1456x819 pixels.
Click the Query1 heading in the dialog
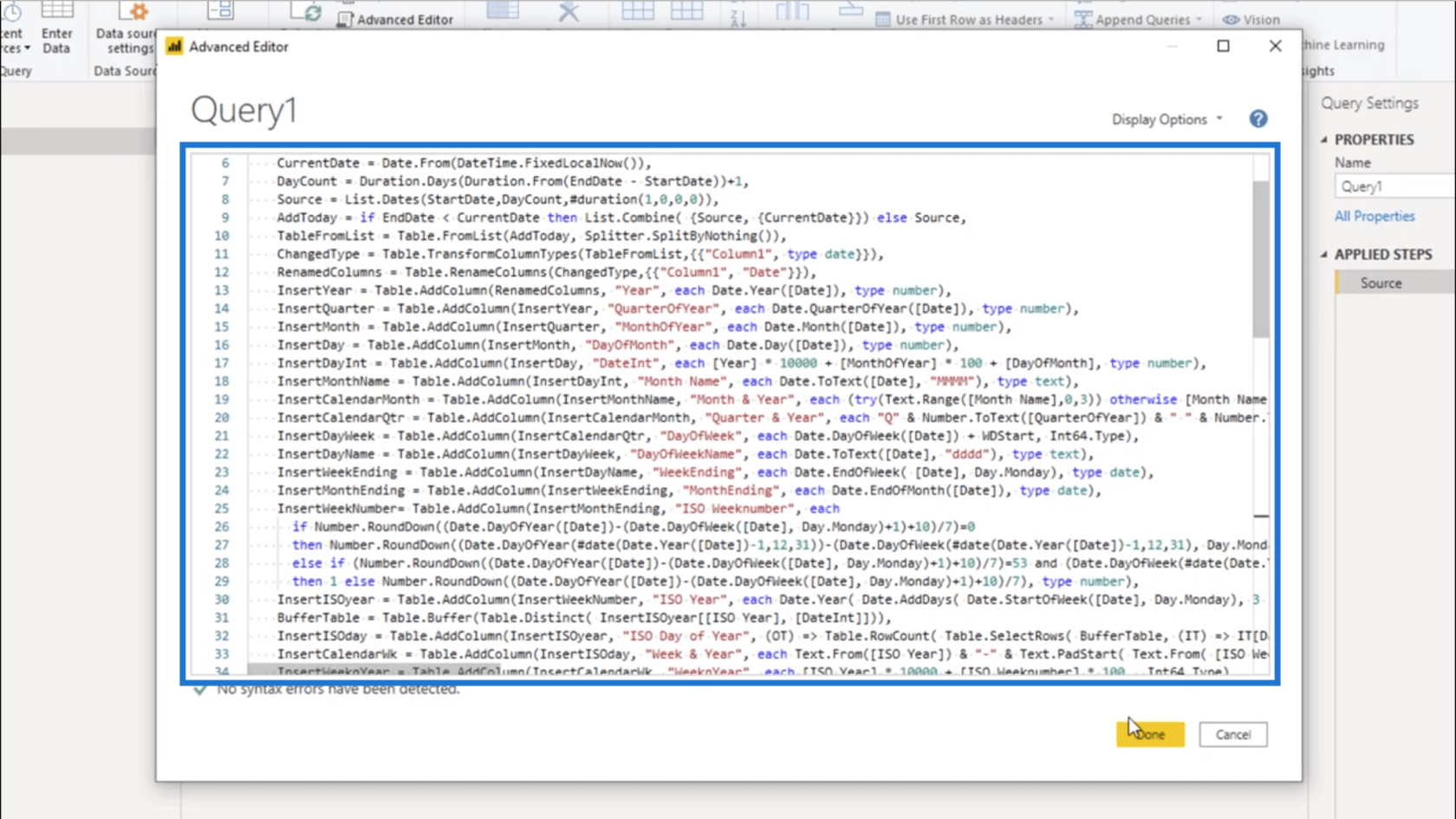tap(244, 111)
